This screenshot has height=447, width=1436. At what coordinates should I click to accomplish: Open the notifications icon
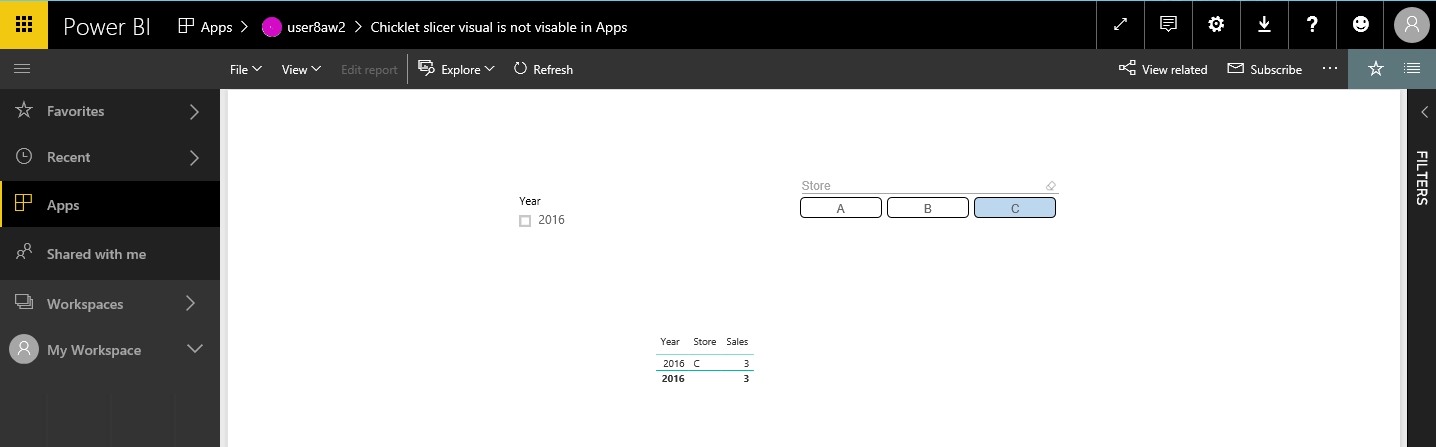click(1168, 25)
